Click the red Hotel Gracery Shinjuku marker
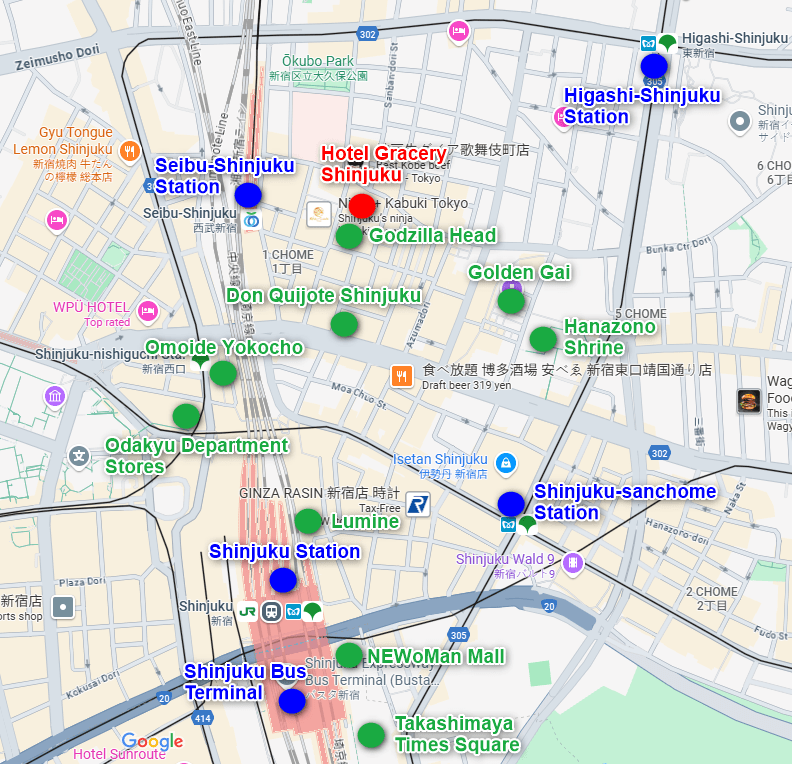792x764 pixels. (362, 206)
